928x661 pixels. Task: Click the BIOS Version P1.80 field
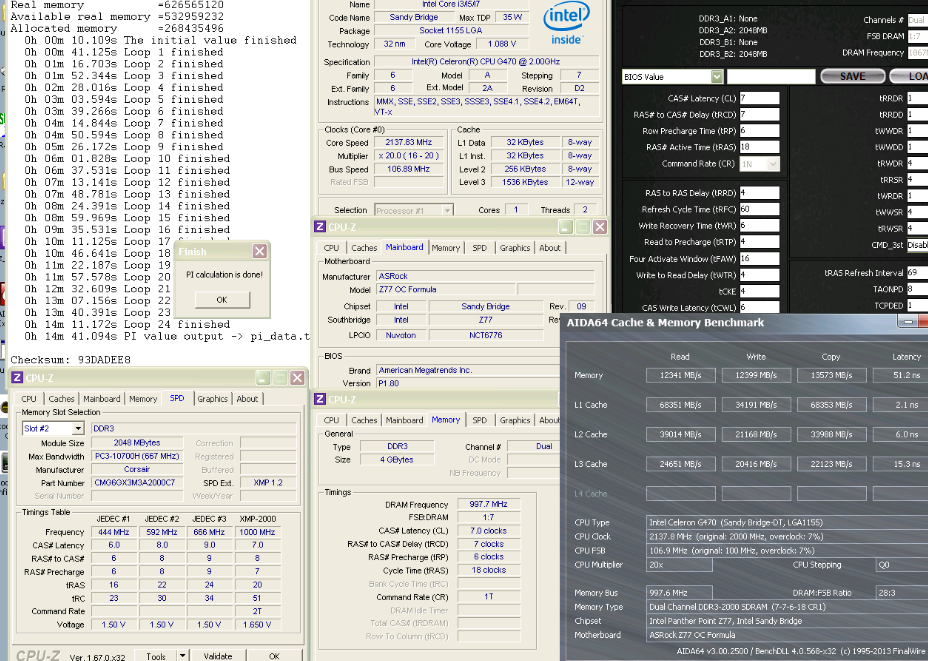[x=468, y=383]
